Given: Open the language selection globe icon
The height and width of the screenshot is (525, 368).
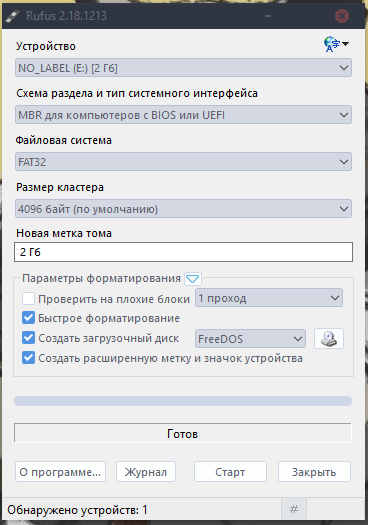Looking at the screenshot, I should 336,44.
